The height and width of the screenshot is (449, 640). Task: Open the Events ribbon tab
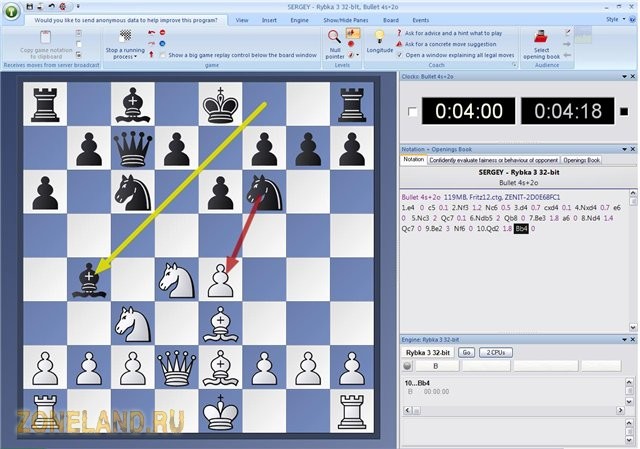(420, 20)
